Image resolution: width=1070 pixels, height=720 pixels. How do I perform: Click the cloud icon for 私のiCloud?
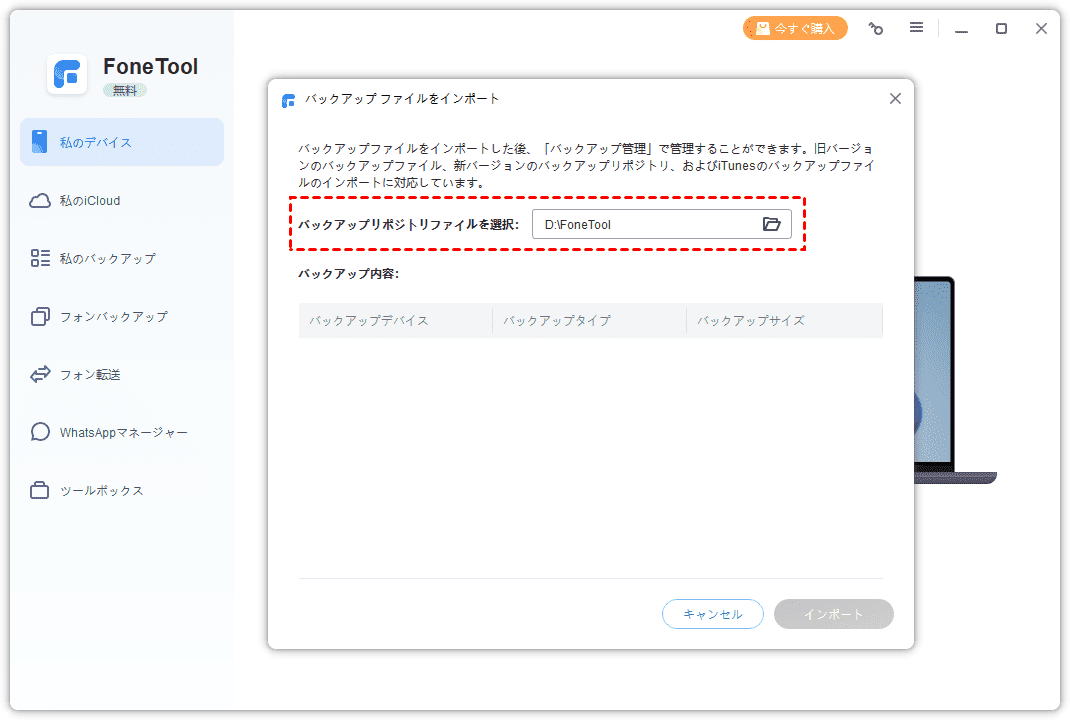coord(40,201)
